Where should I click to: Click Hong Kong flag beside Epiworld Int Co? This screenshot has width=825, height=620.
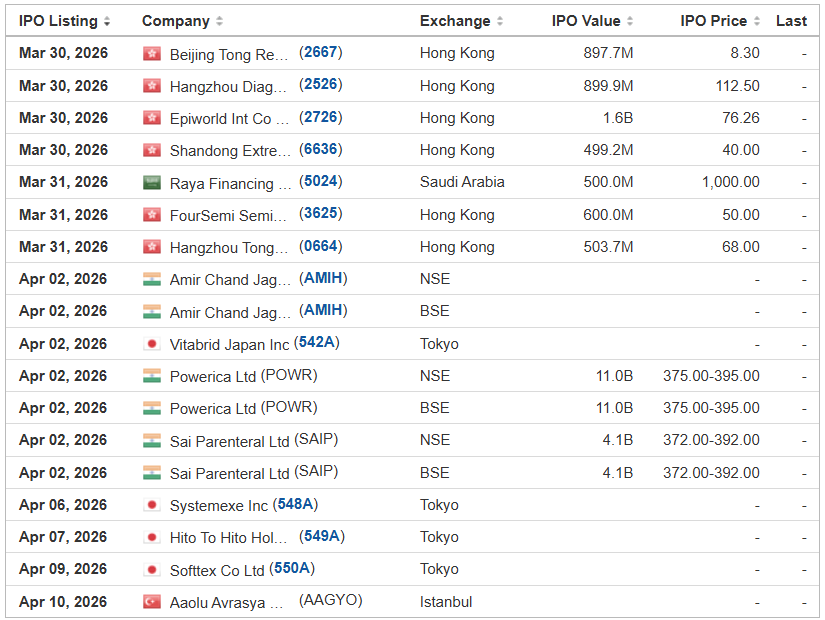(x=152, y=118)
